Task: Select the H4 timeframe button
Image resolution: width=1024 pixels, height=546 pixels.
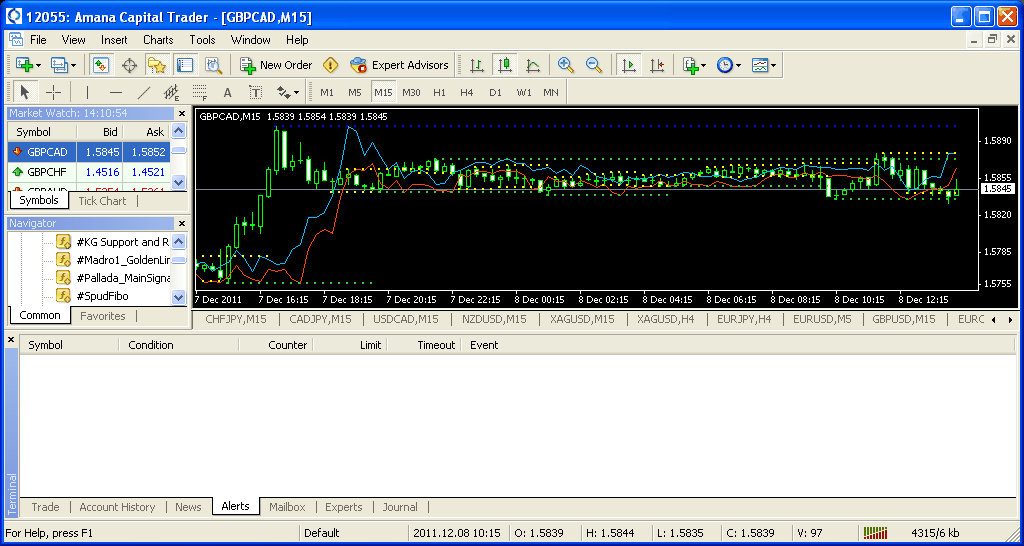Action: [467, 92]
